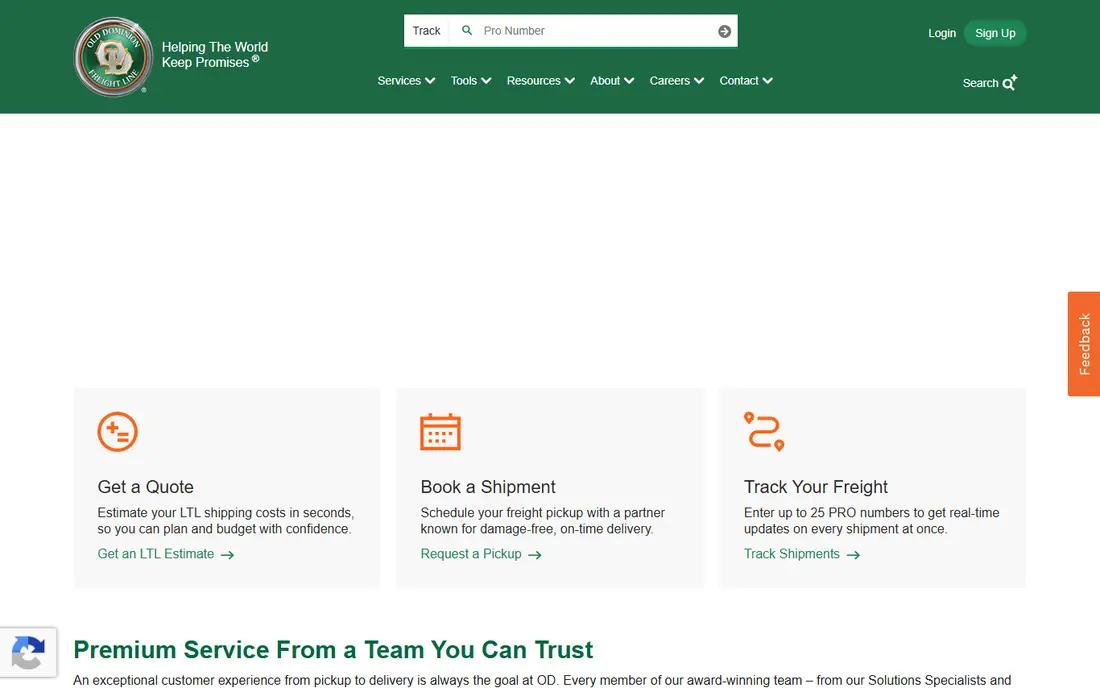
Task: Click the Get a Quote calculator icon
Action: (x=117, y=431)
